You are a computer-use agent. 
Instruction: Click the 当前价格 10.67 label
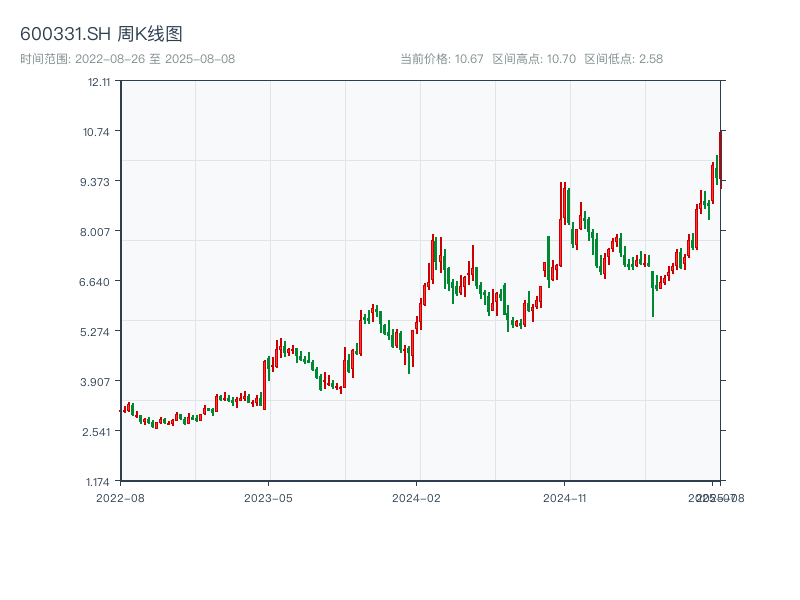click(441, 59)
